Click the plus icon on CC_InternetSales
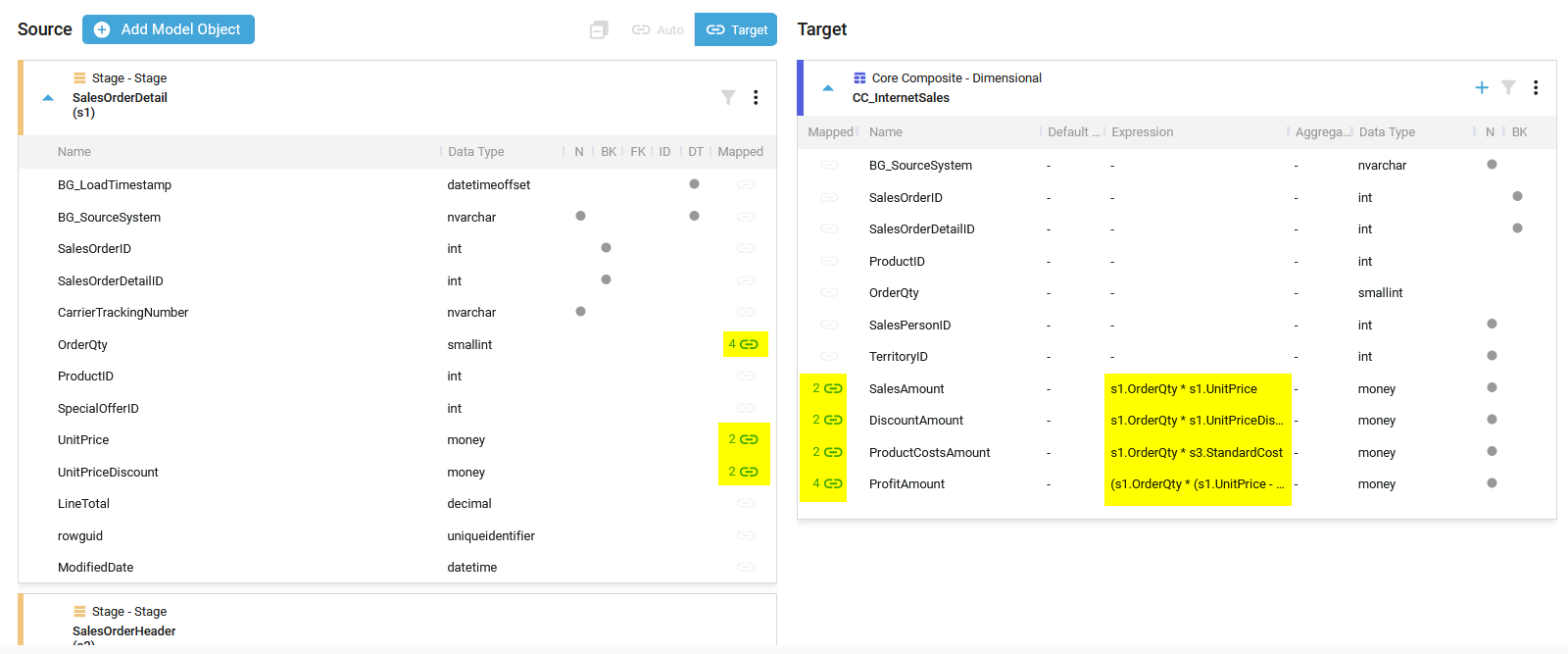Screen dimensions: 1568x654 click(x=1482, y=88)
